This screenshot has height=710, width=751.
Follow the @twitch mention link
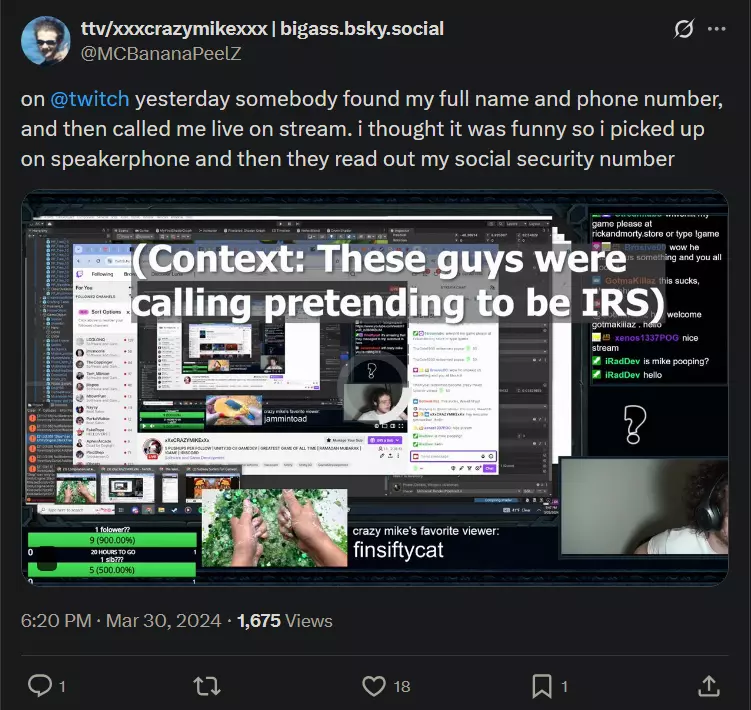90,99
